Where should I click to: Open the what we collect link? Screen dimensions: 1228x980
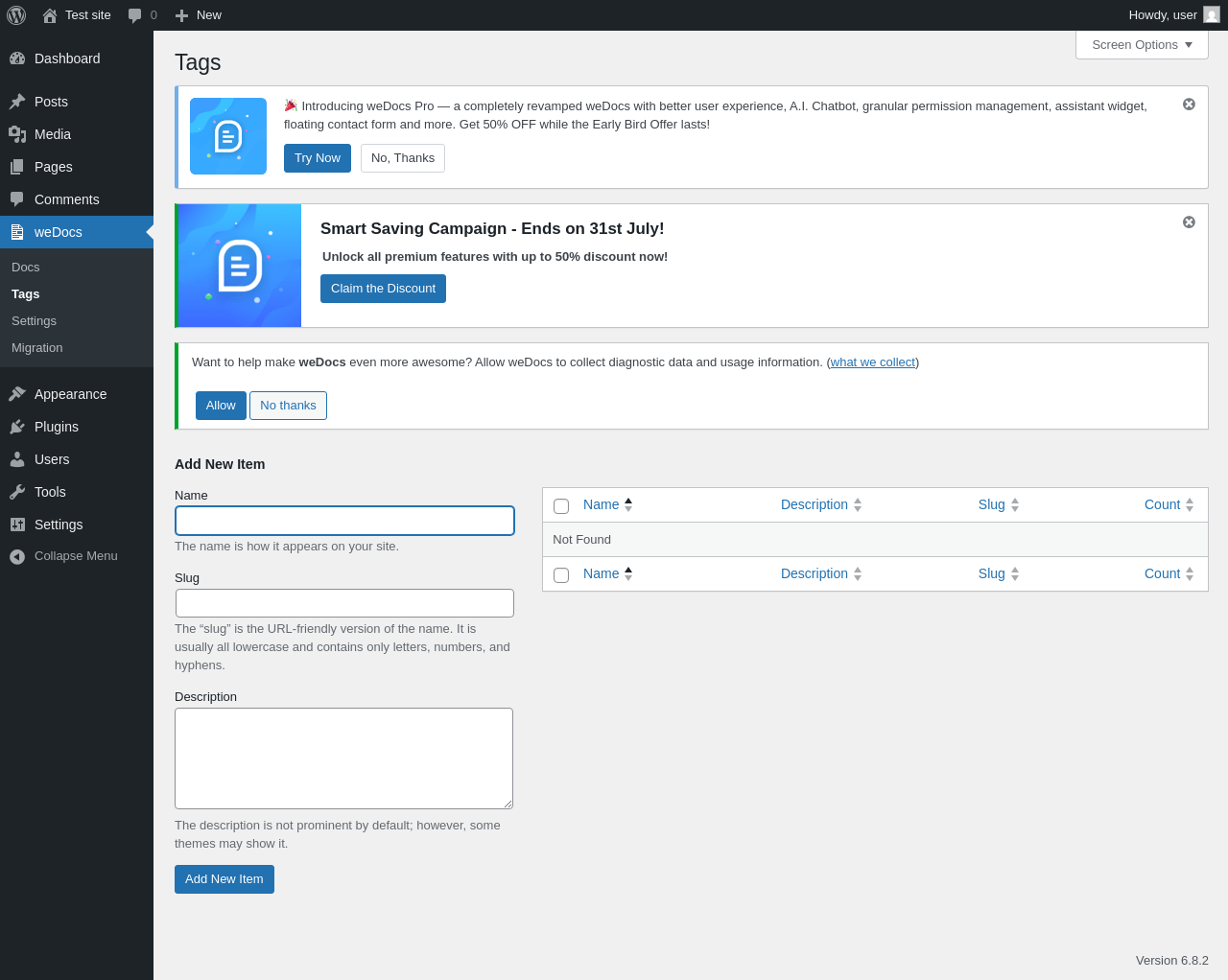873,362
